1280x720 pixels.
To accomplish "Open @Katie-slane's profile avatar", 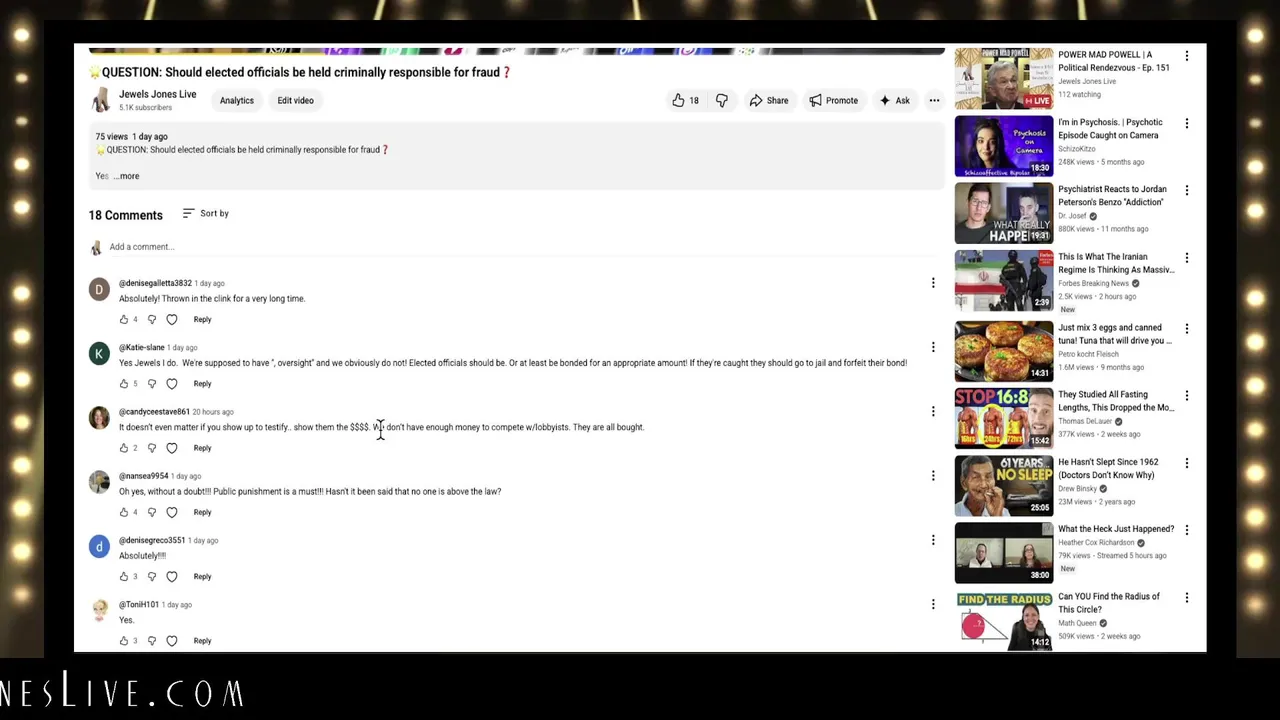I will (99, 354).
